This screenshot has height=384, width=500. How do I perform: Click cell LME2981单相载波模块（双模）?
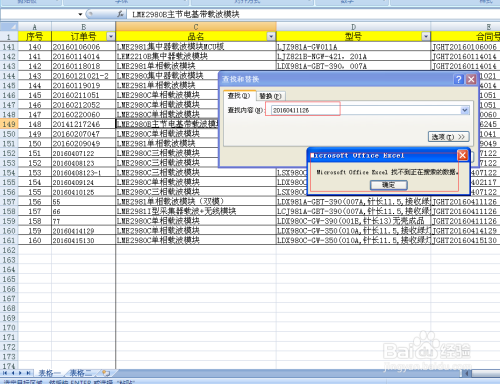pos(196,202)
